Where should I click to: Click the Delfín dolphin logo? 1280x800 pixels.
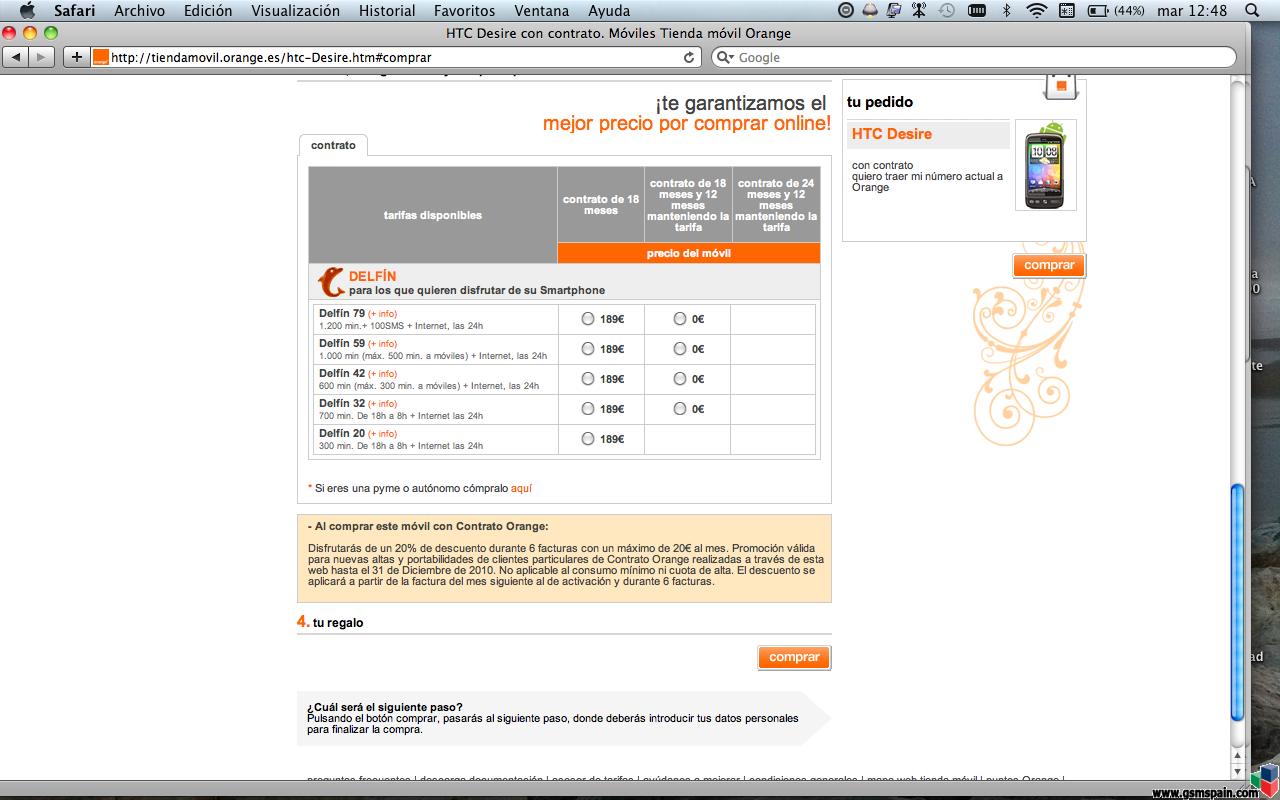click(331, 282)
